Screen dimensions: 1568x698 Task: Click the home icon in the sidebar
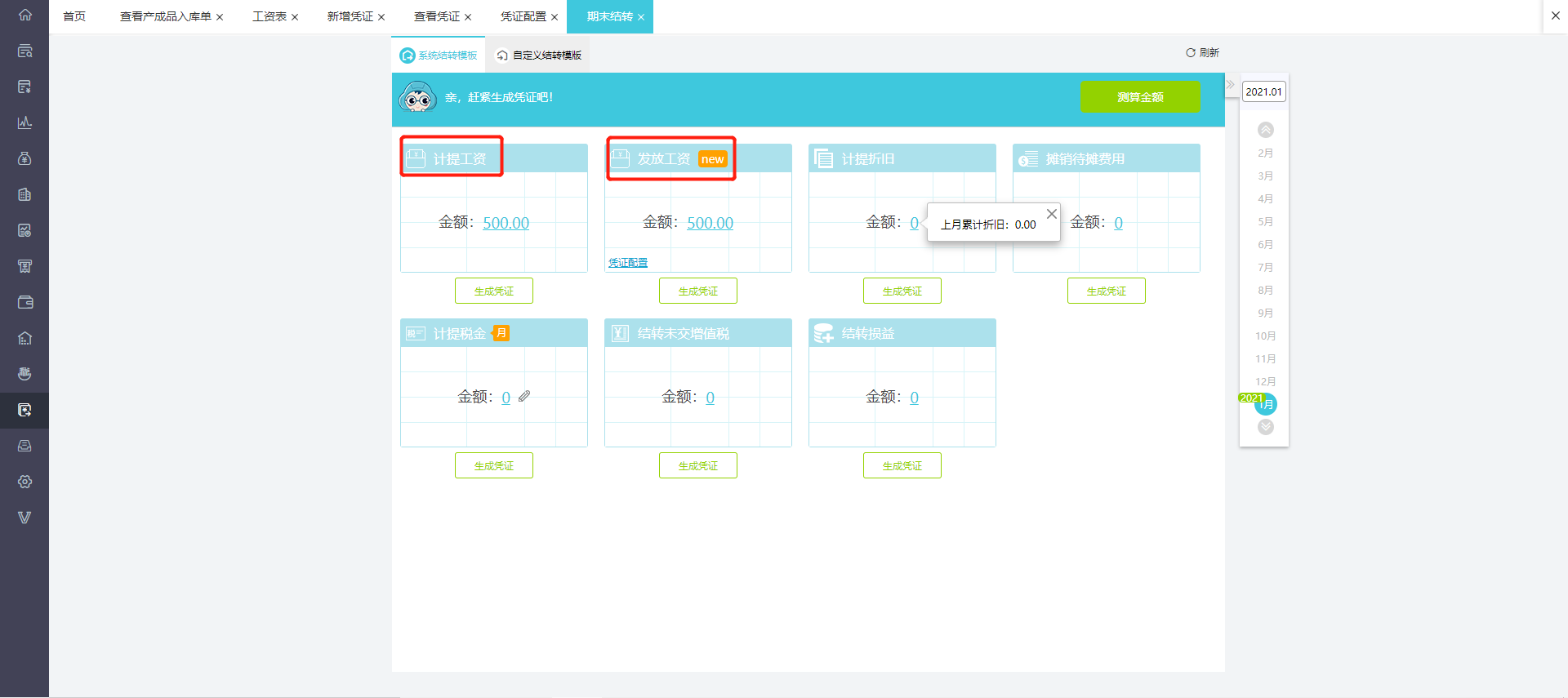pyautogui.click(x=24, y=15)
